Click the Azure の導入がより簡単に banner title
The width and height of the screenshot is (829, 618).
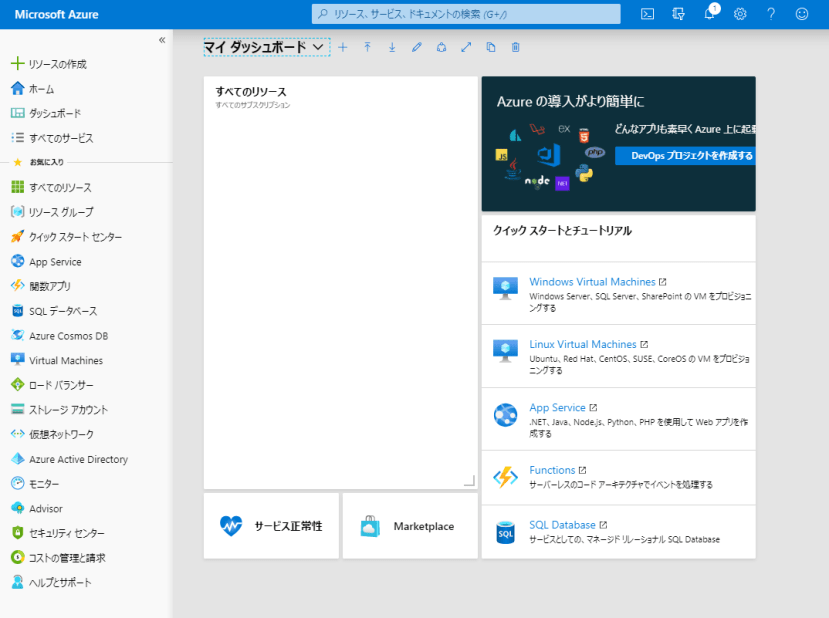click(x=570, y=101)
